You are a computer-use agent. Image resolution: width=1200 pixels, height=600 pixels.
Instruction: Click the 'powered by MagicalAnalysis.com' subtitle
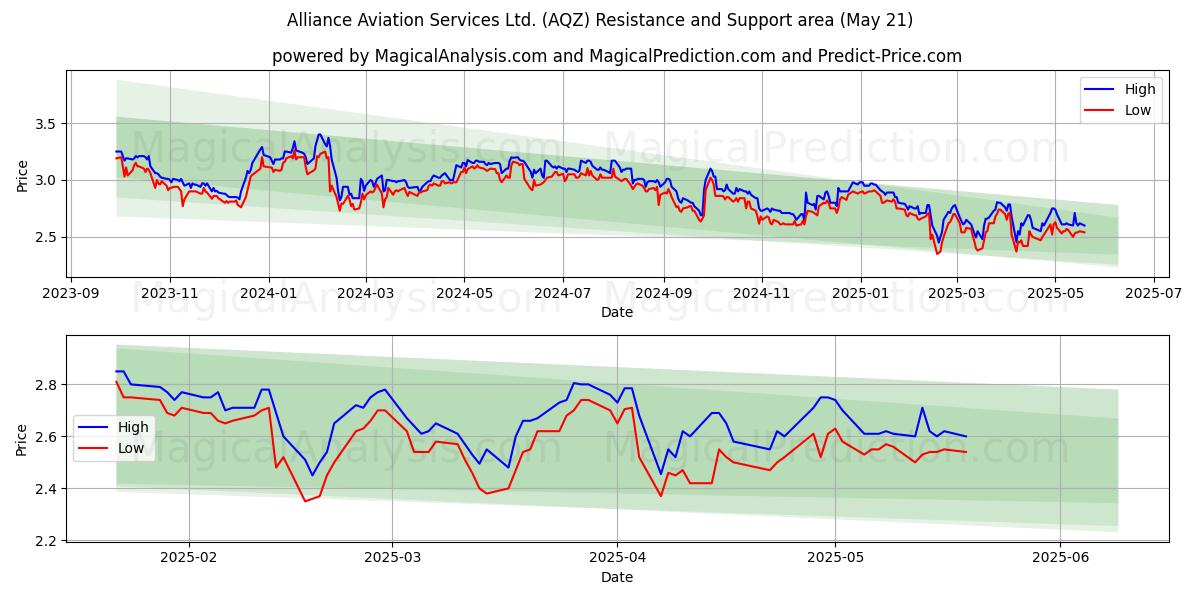coord(617,56)
